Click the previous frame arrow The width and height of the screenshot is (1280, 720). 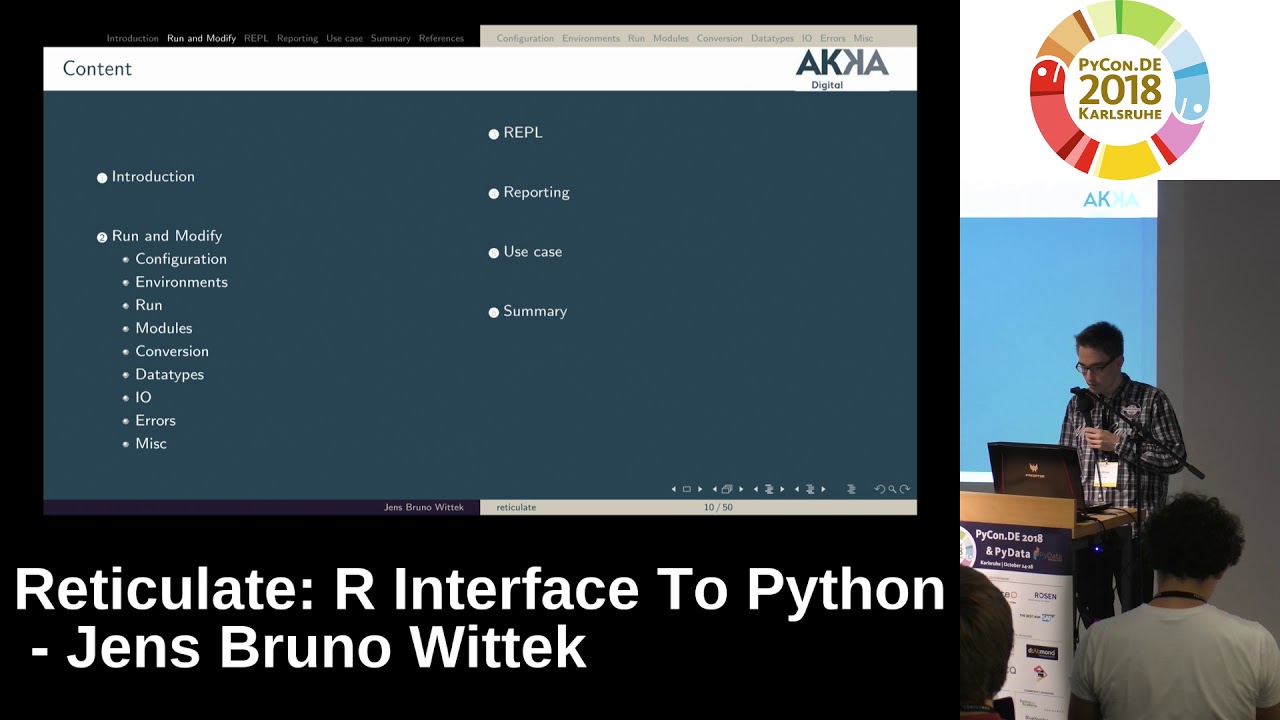click(x=714, y=489)
